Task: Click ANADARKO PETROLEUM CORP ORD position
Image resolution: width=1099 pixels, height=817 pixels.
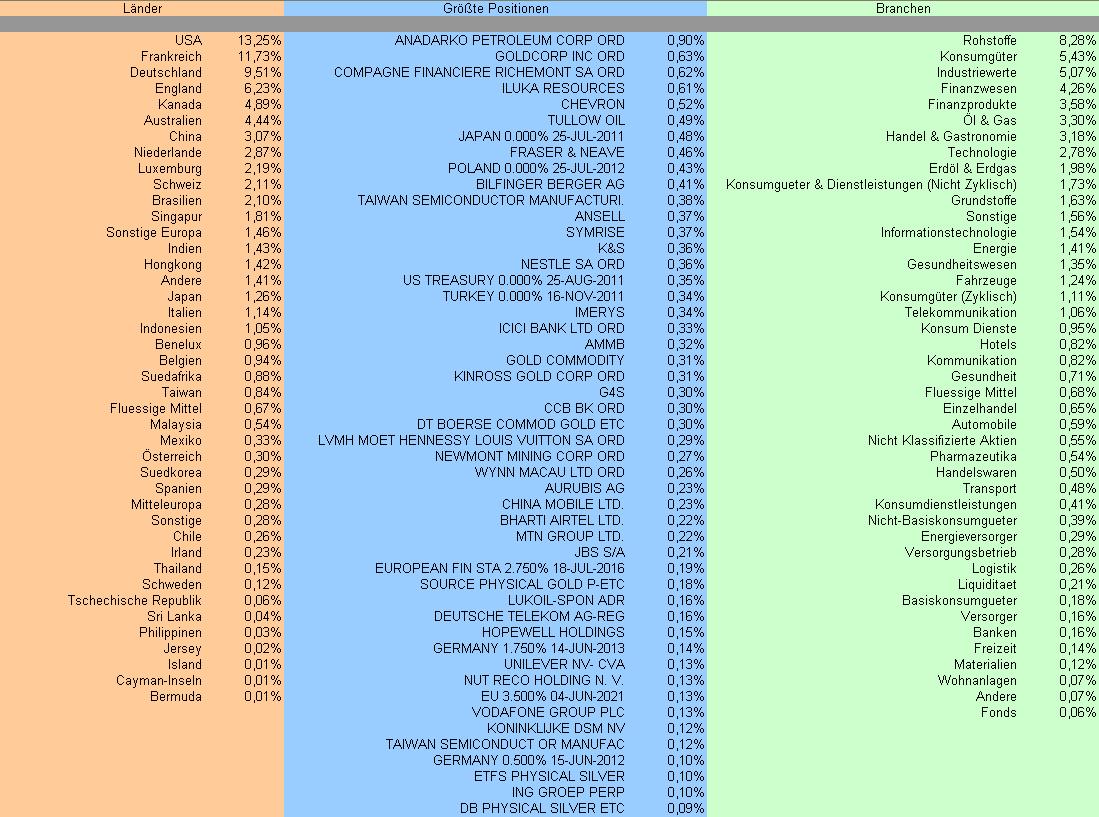Action: (x=509, y=41)
